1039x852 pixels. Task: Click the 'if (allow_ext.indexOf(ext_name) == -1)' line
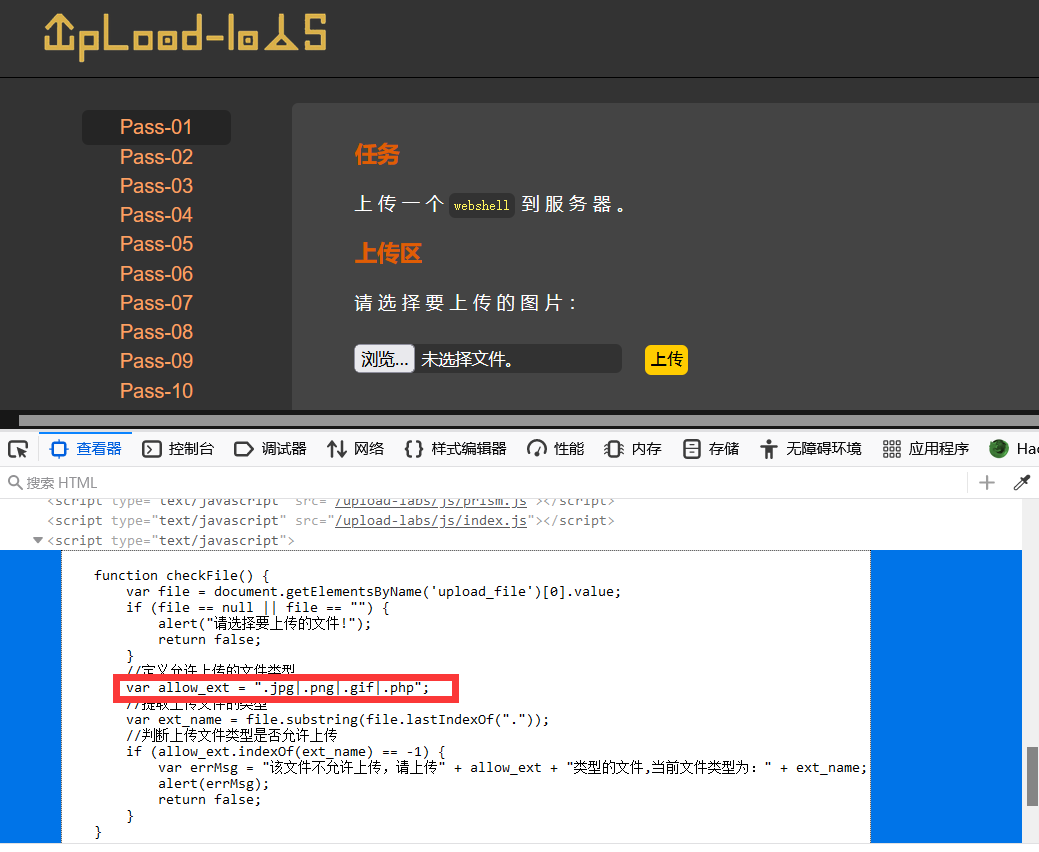286,752
